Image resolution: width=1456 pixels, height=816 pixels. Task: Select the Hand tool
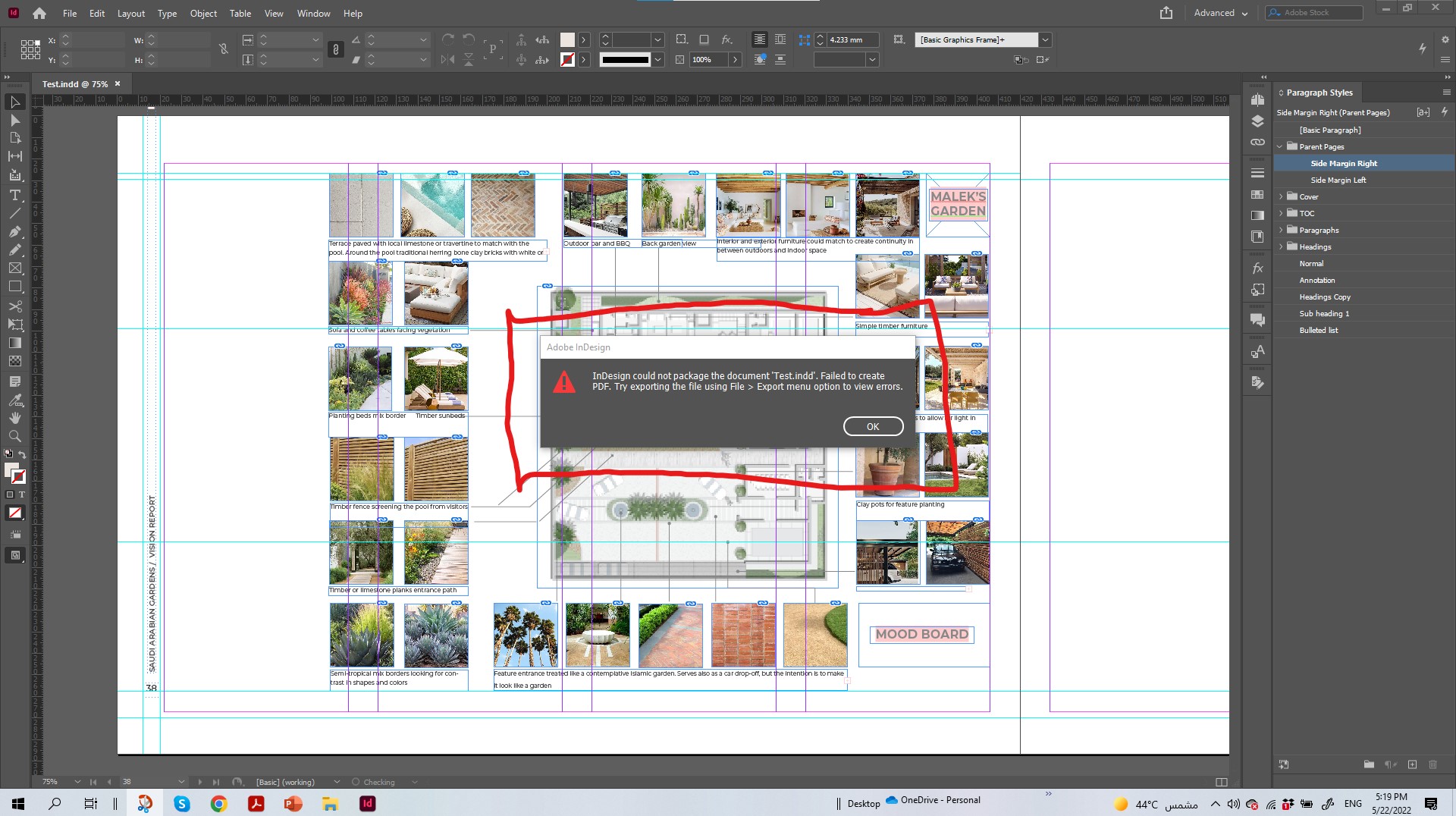[15, 417]
